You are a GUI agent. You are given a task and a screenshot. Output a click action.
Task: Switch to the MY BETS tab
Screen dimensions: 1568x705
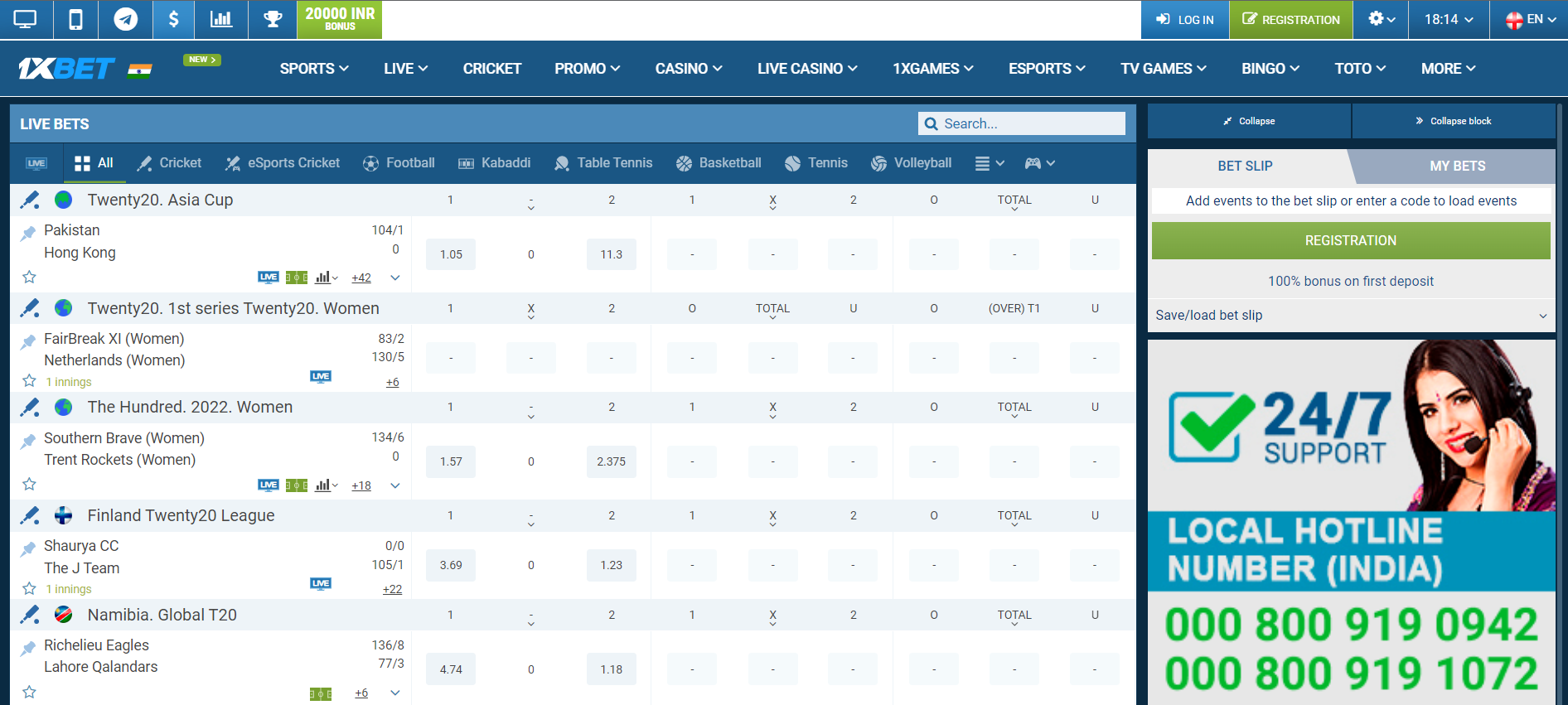point(1457,166)
